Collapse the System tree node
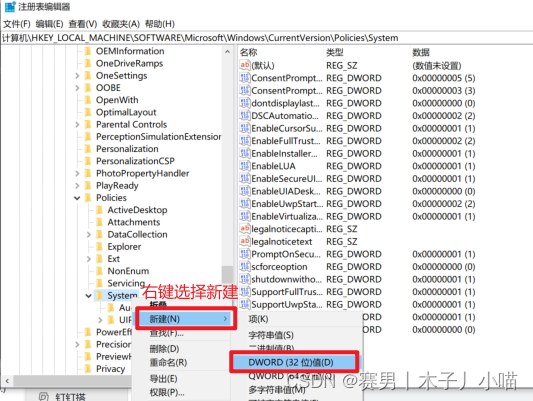This screenshot has width=533, height=401. [89, 296]
